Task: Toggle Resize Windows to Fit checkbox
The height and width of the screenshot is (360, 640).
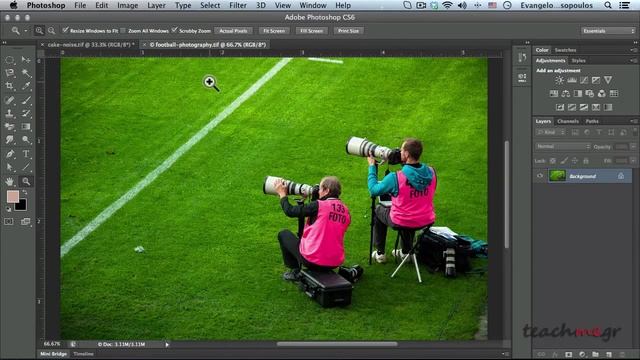Action: pyautogui.click(x=65, y=30)
